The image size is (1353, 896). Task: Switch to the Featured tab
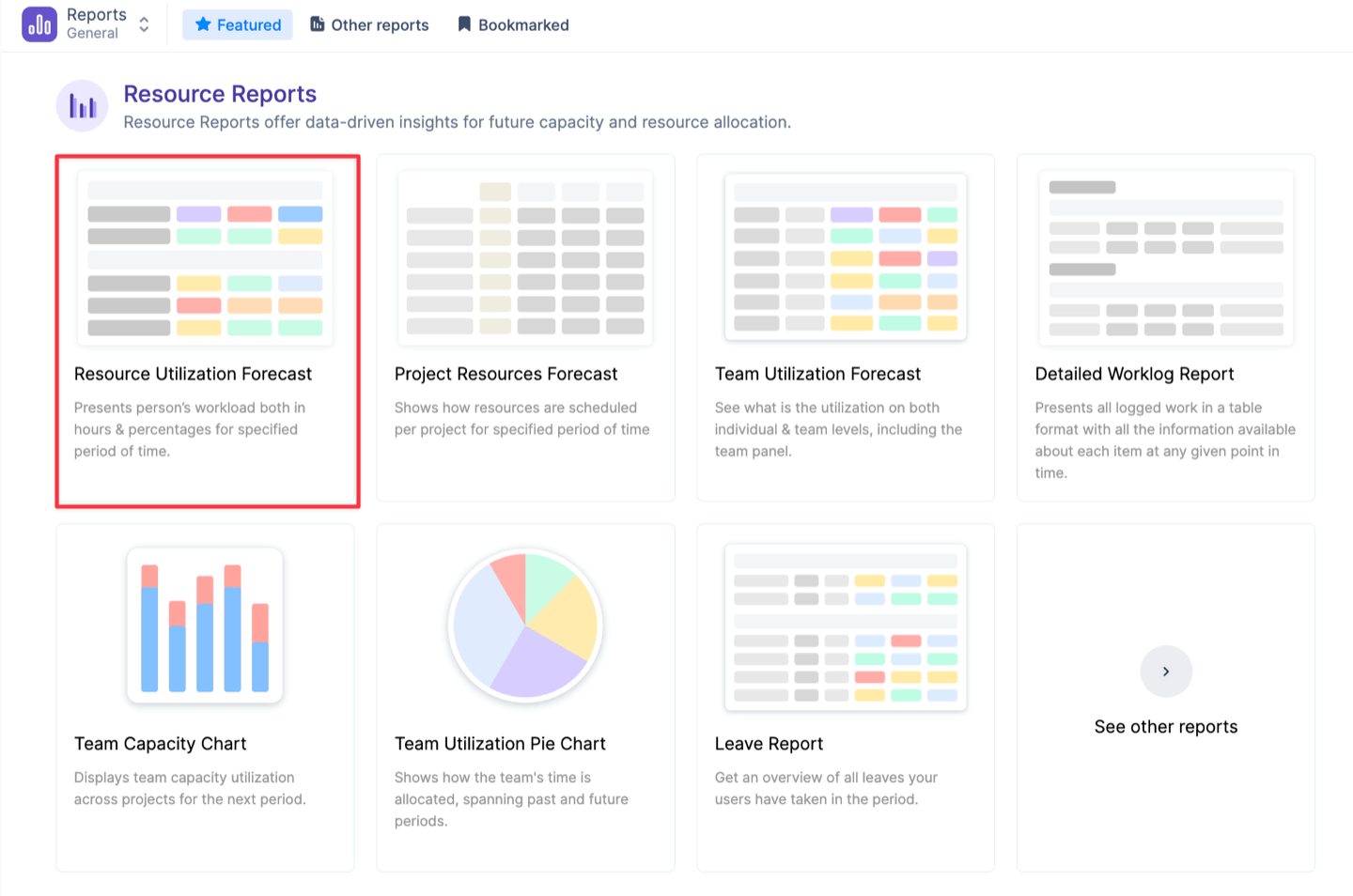coord(238,24)
